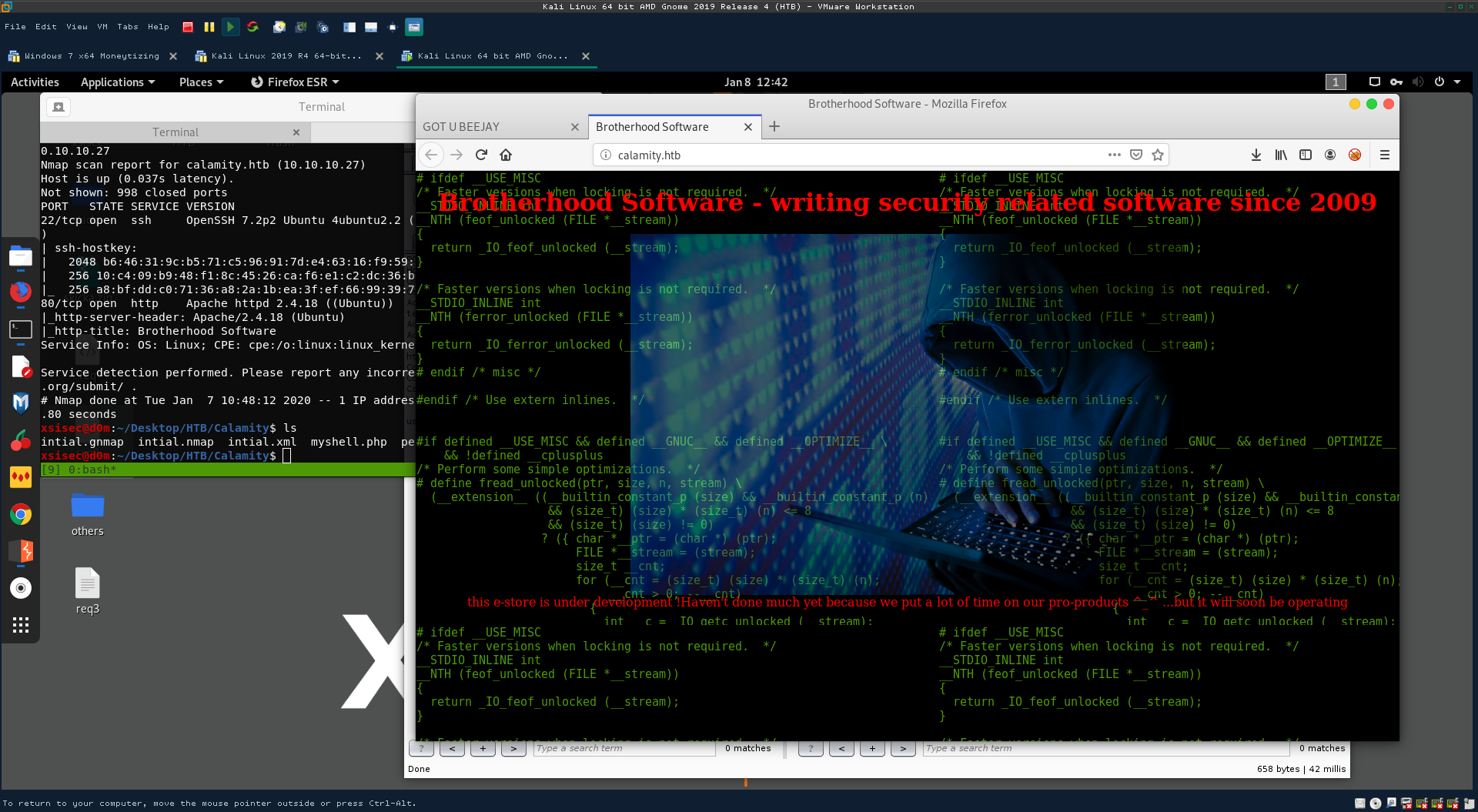The width and height of the screenshot is (1478, 812).
Task: Open a new Firefox tab
Action: click(774, 126)
